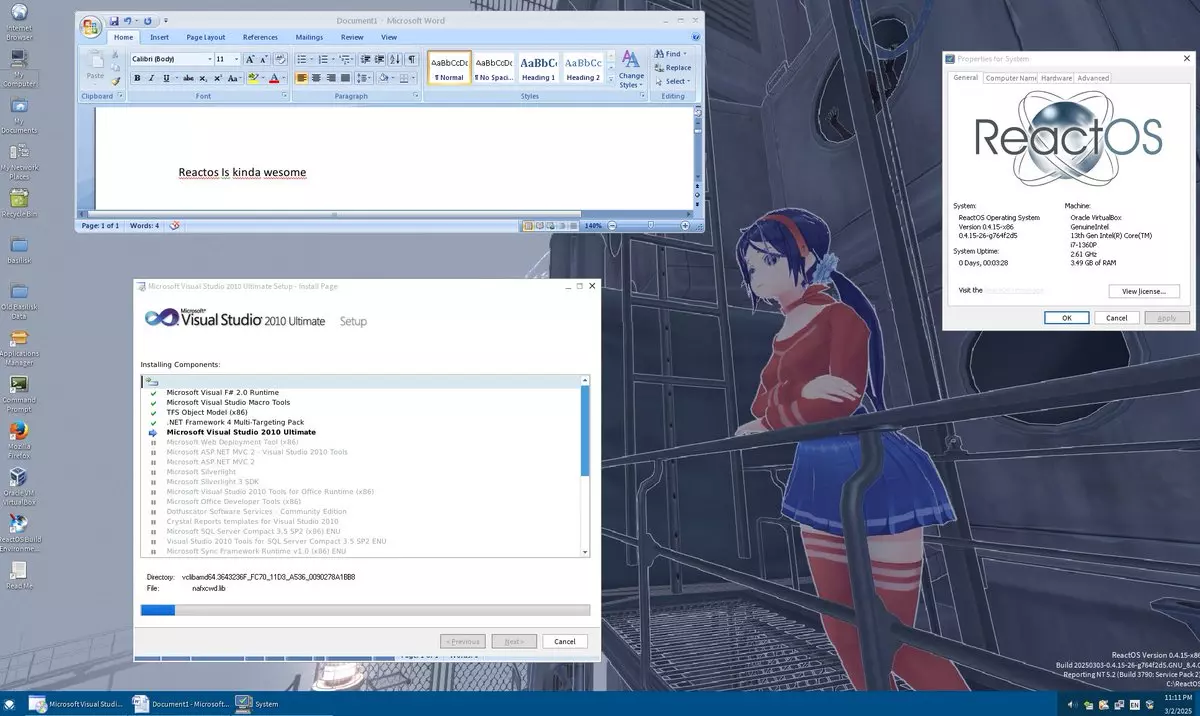Screen dimensions: 1200x716
Task: Open the Line Spacing dropdown in Word
Action: (x=363, y=78)
